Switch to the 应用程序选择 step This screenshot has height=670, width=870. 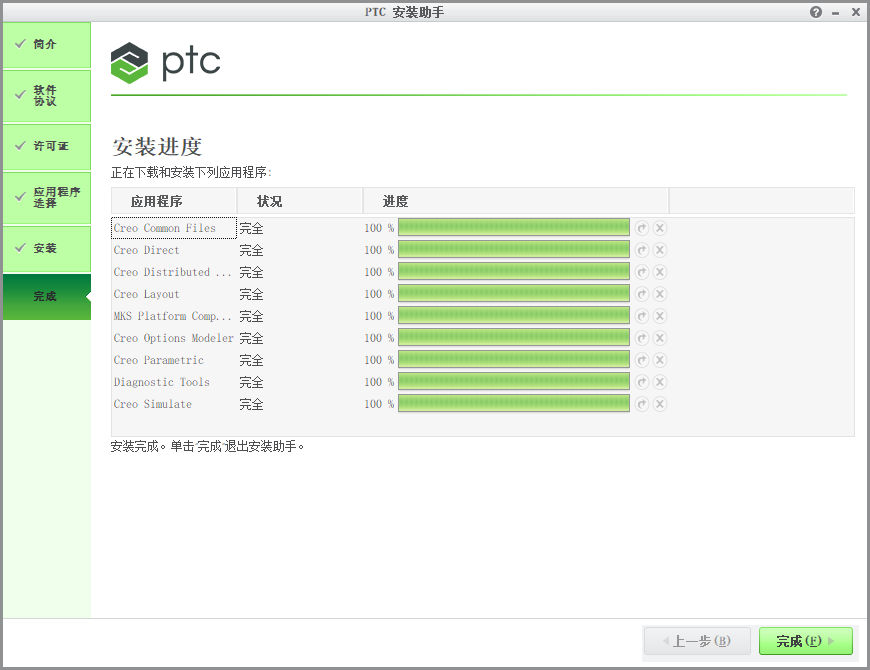tap(47, 197)
